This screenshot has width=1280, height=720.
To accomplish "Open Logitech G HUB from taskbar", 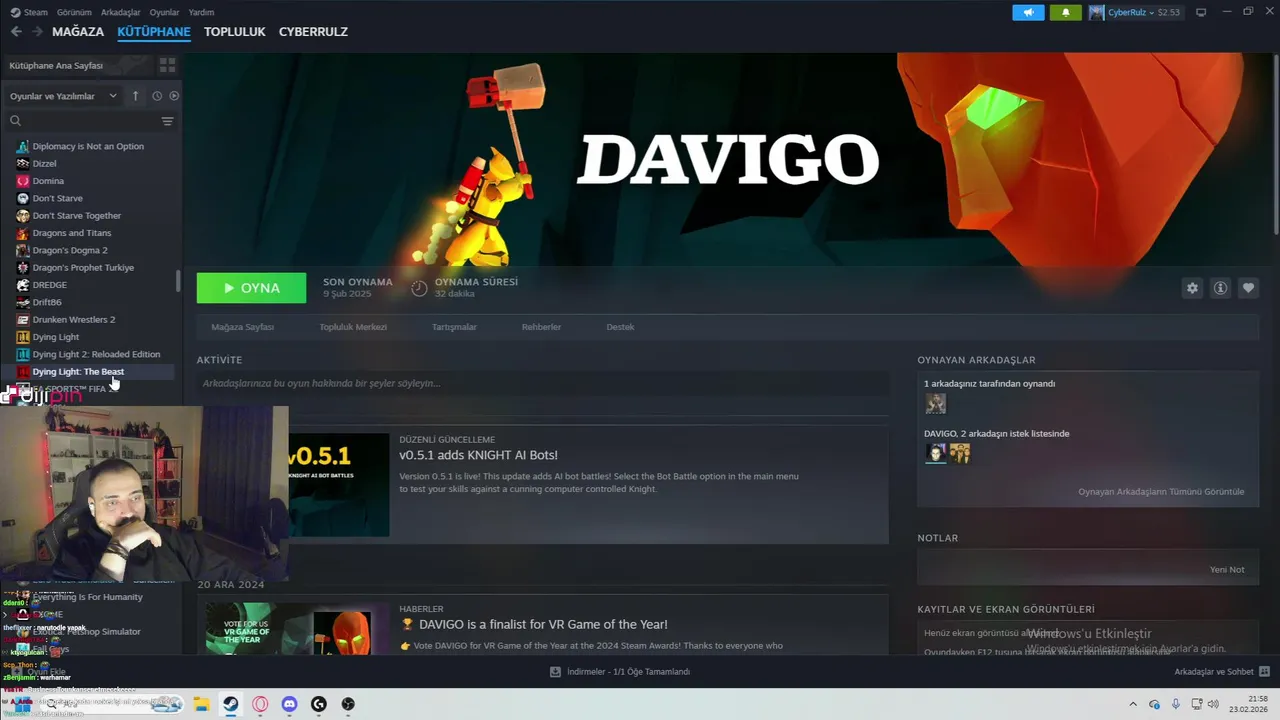I will pos(319,704).
